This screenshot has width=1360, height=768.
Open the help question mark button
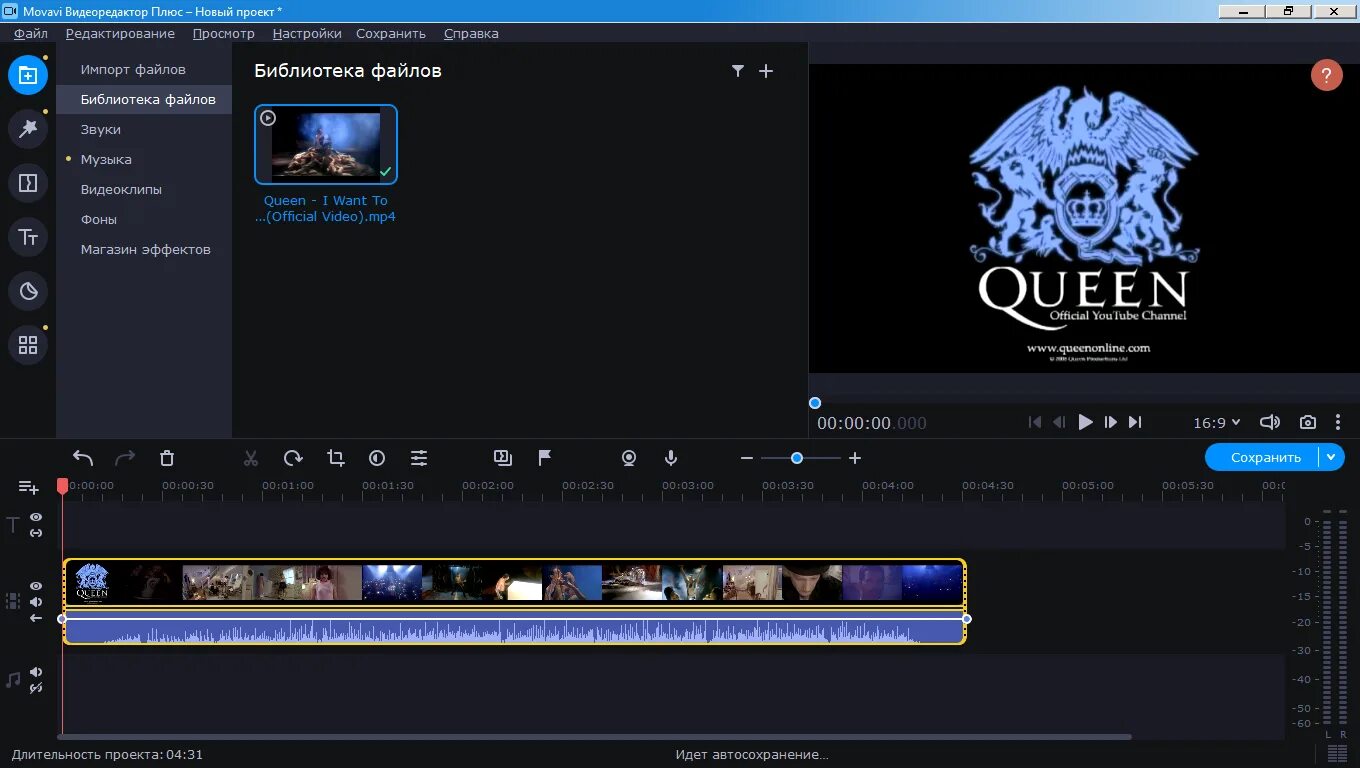pyautogui.click(x=1326, y=76)
